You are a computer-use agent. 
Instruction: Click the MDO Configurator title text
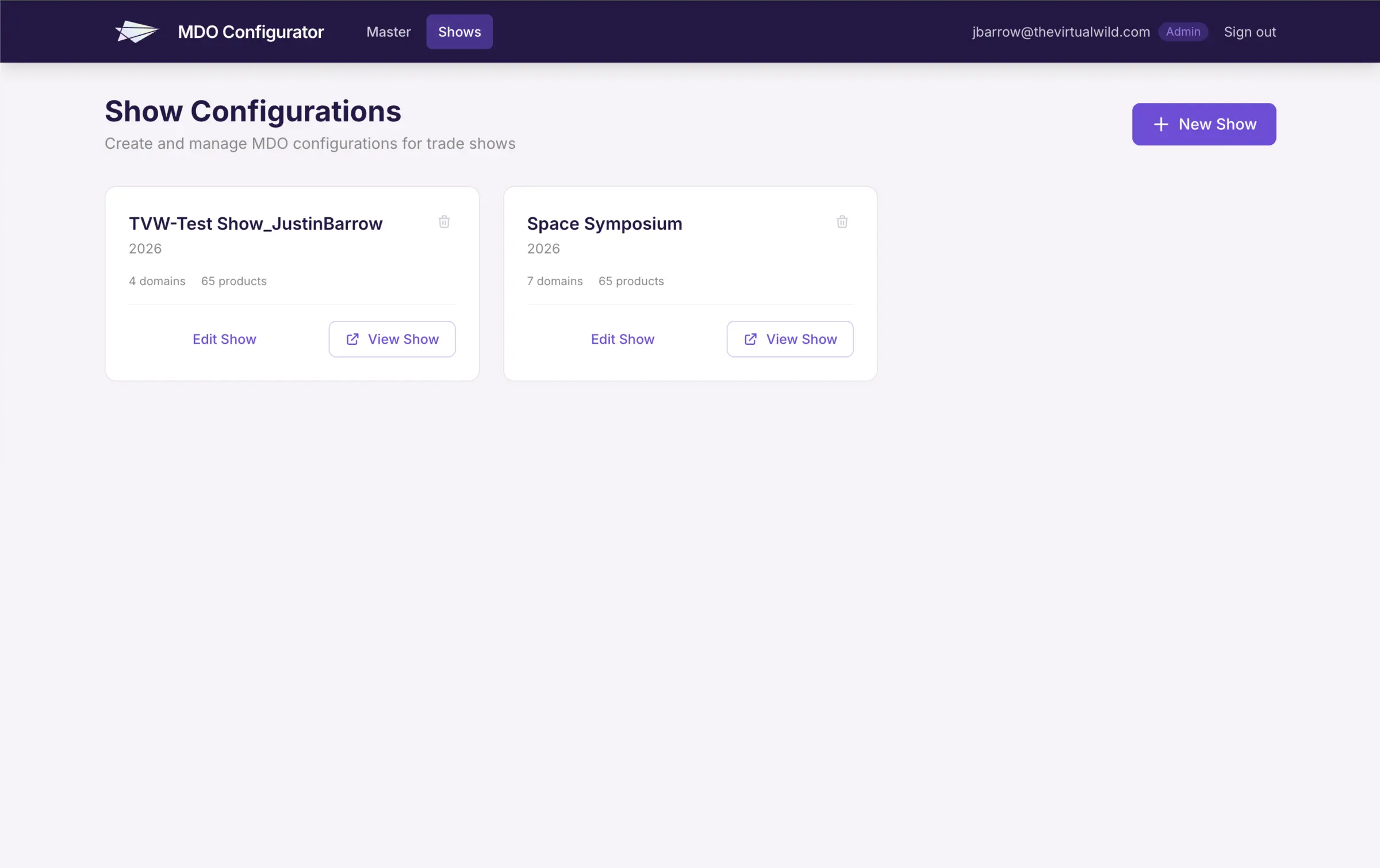pyautogui.click(x=251, y=32)
